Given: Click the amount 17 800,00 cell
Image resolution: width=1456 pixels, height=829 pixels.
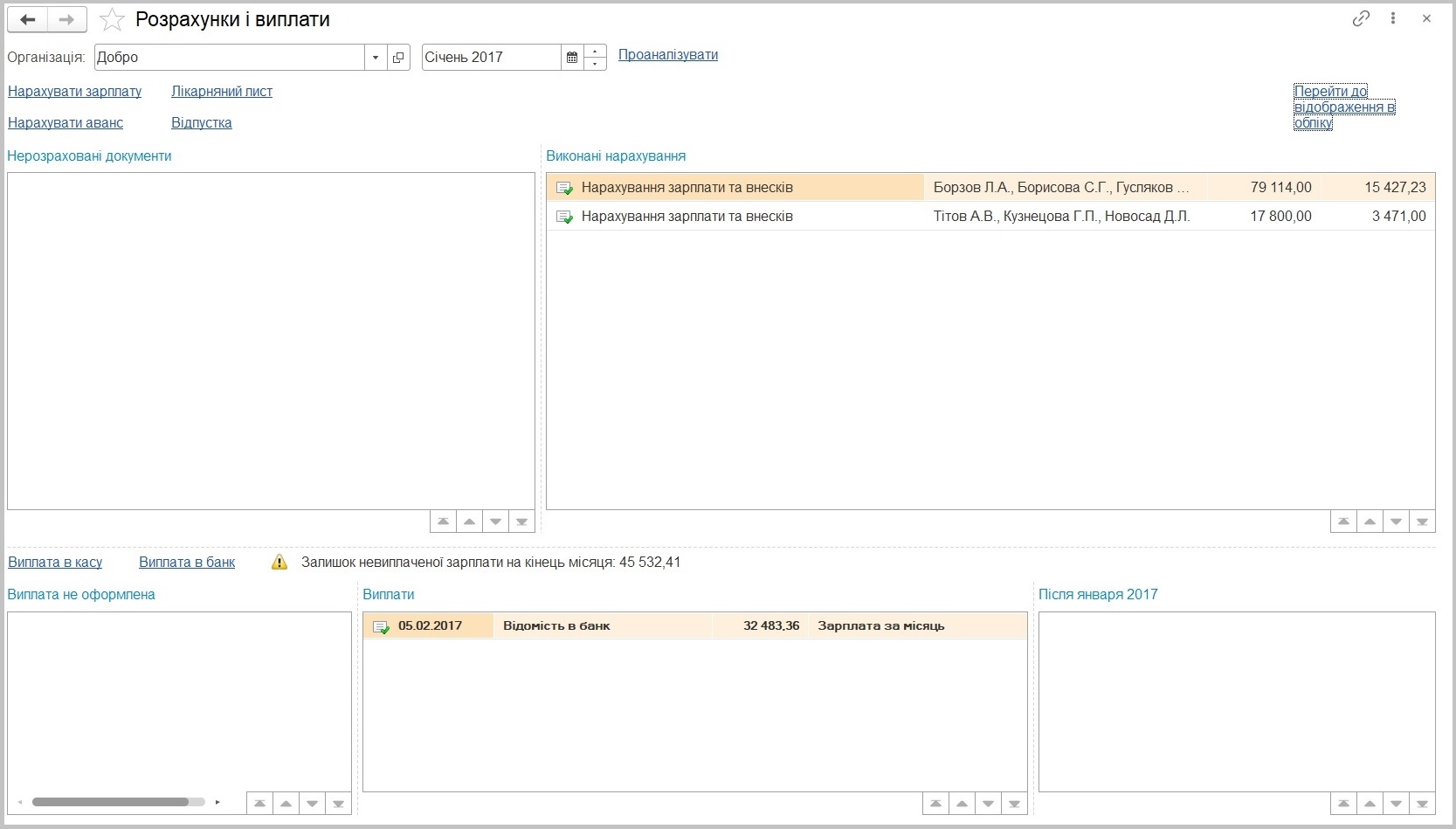Looking at the screenshot, I should point(1264,216).
